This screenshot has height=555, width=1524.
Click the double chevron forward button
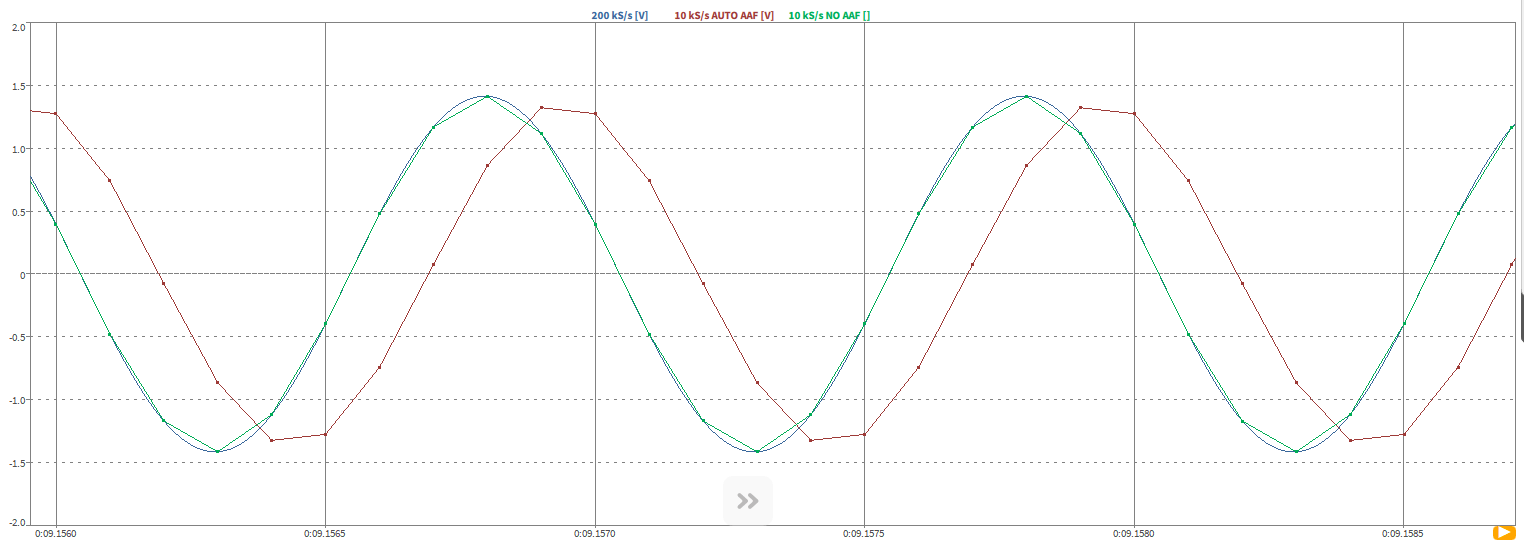(x=748, y=501)
